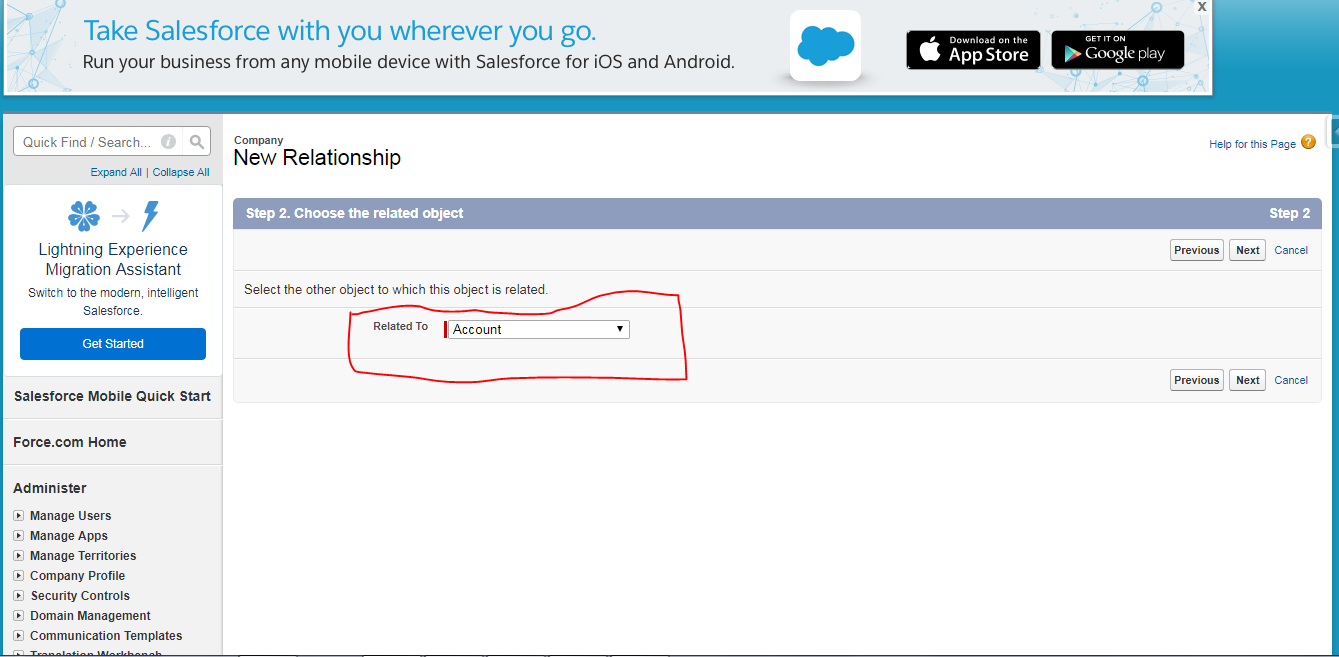The width and height of the screenshot is (1339, 657).
Task: Click the Step 2. Choose the related object header
Action: click(x=355, y=213)
